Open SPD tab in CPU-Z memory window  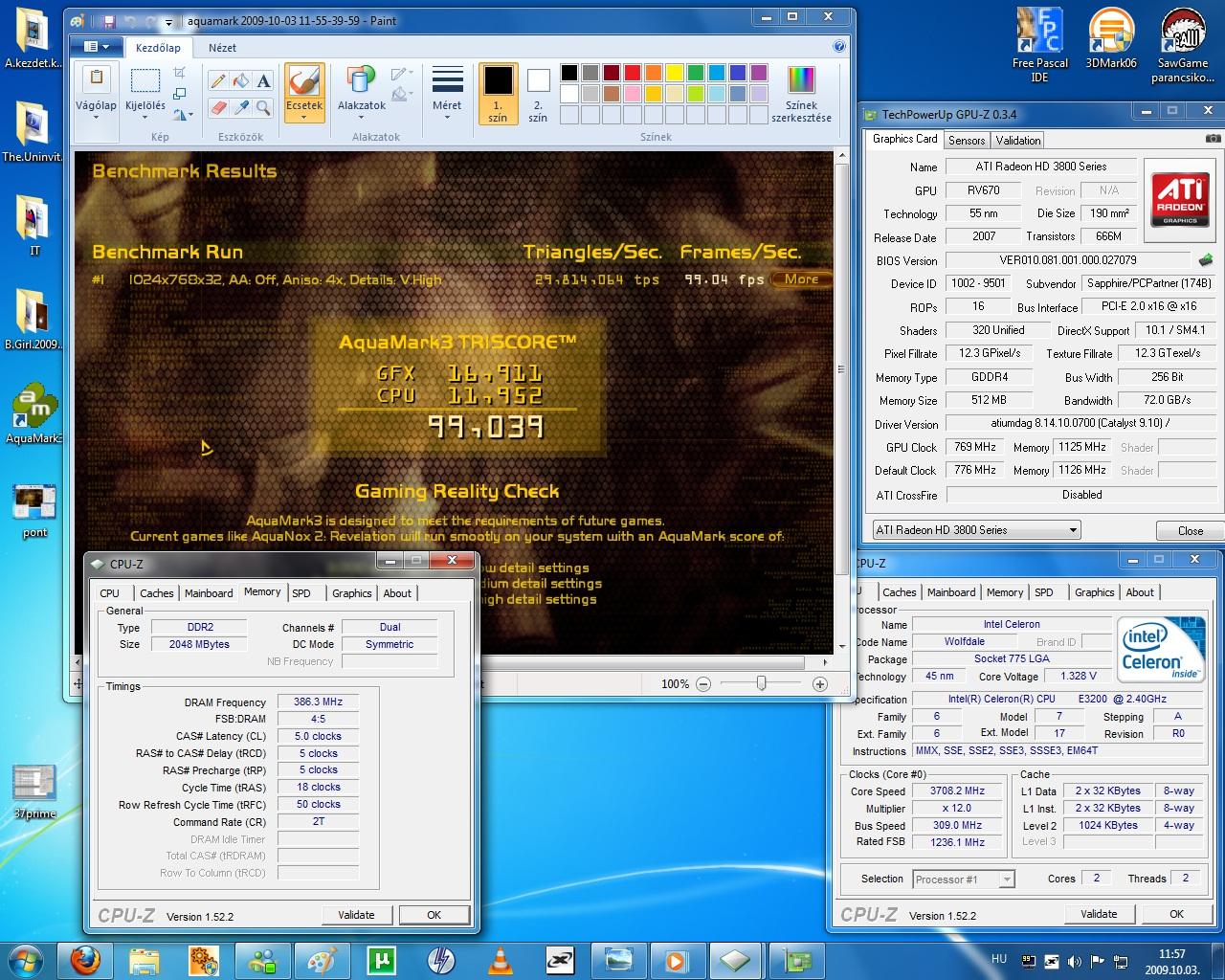tap(301, 593)
